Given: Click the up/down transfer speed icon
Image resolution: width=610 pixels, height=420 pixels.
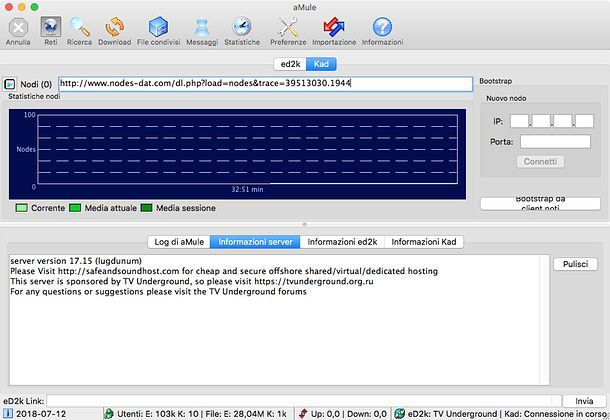Looking at the screenshot, I should tap(303, 414).
